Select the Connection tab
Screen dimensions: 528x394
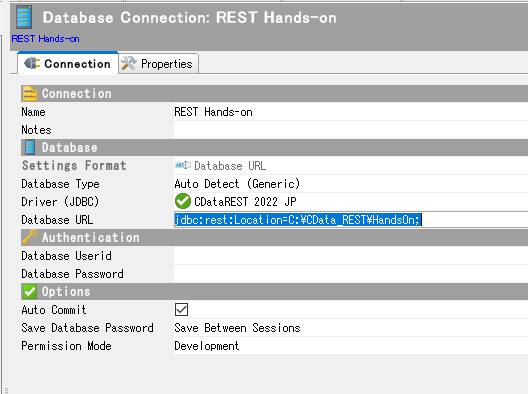click(68, 63)
